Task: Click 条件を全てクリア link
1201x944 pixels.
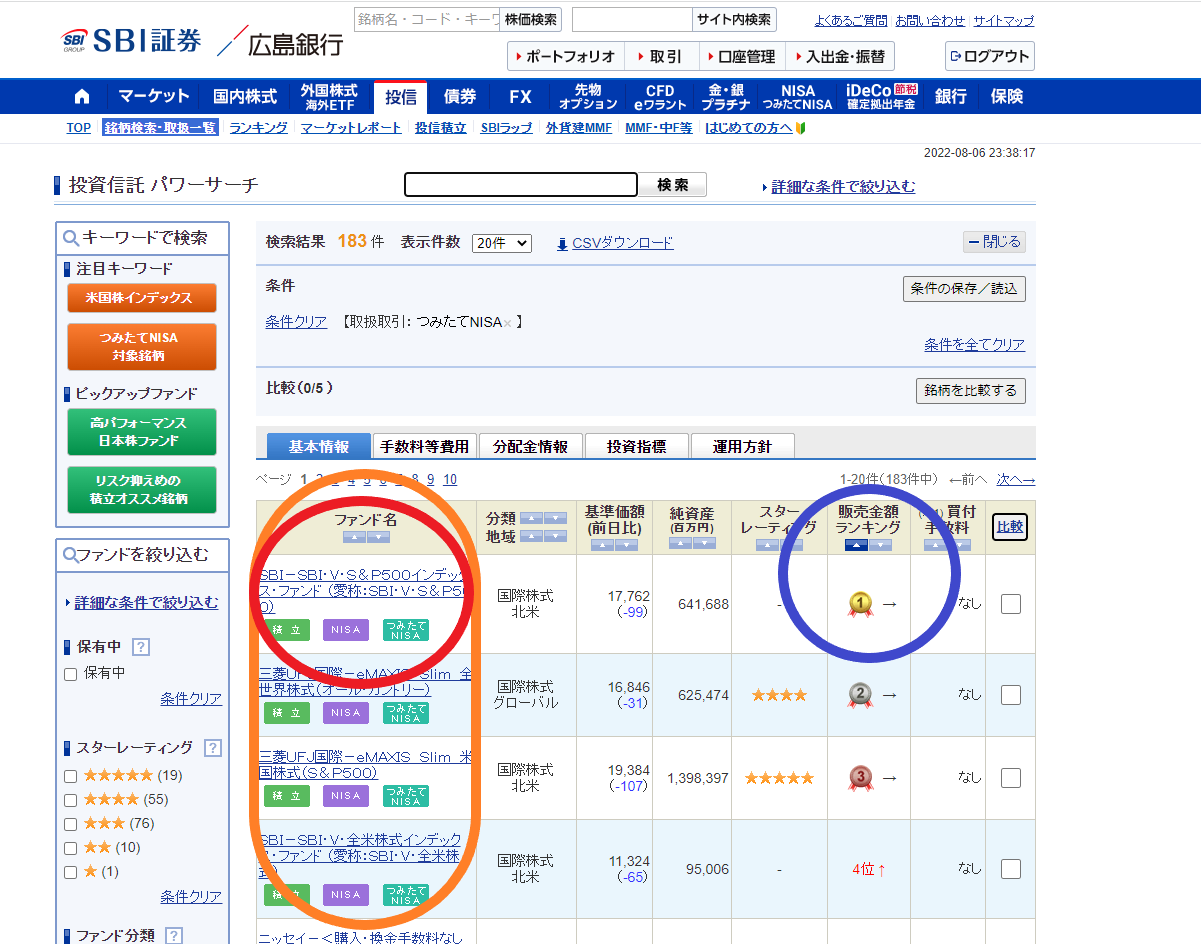Action: coord(975,344)
